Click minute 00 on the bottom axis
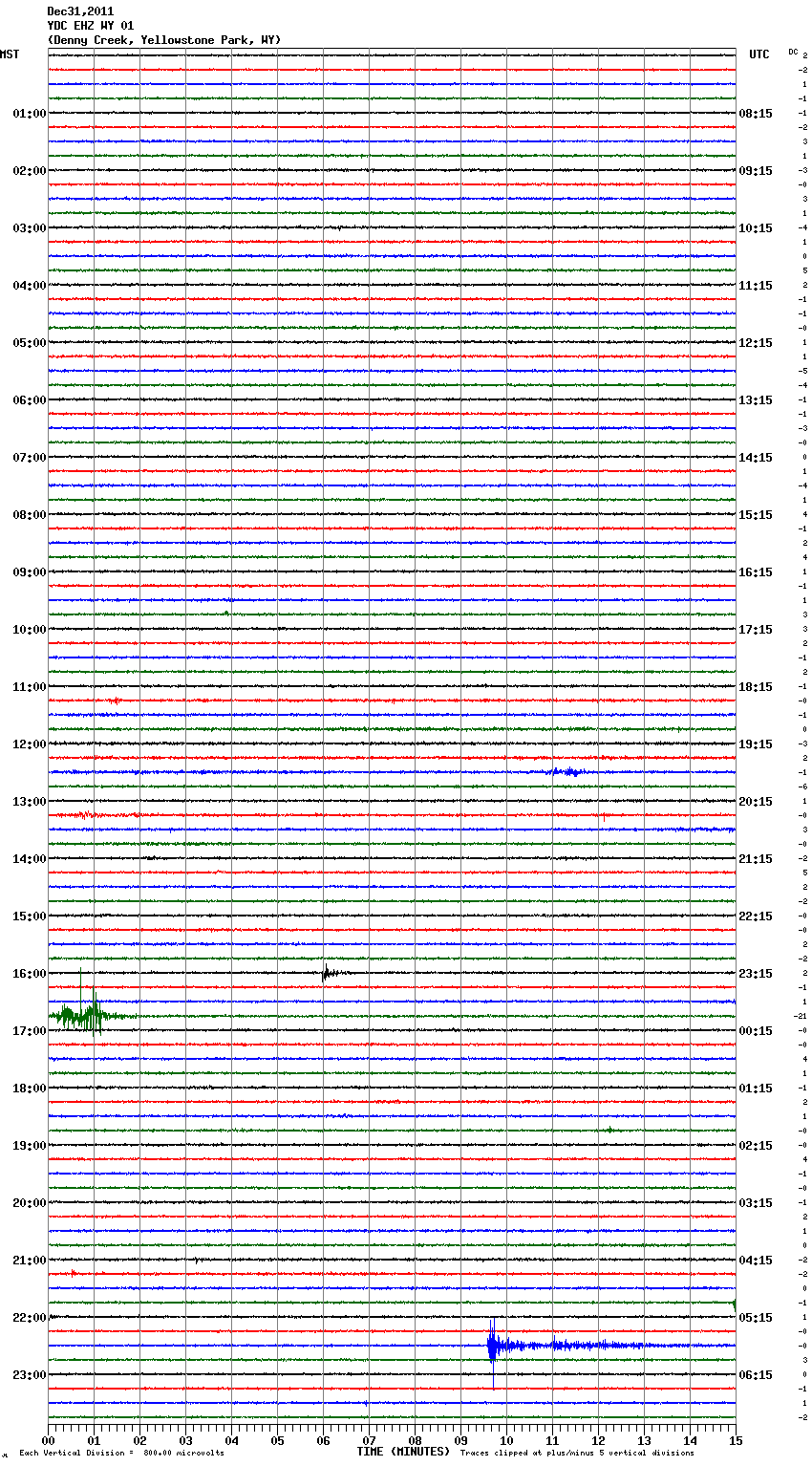This screenshot has width=812, height=1466. coord(49,1440)
